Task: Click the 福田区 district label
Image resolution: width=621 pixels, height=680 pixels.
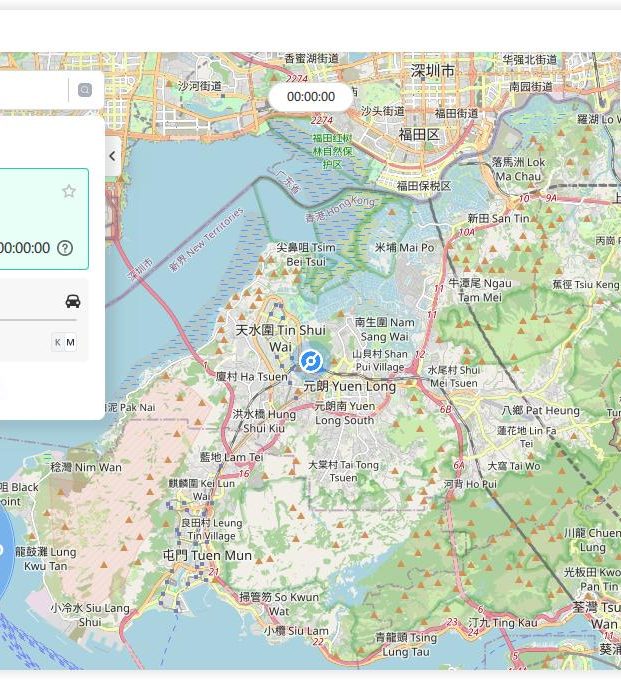Action: click(418, 133)
